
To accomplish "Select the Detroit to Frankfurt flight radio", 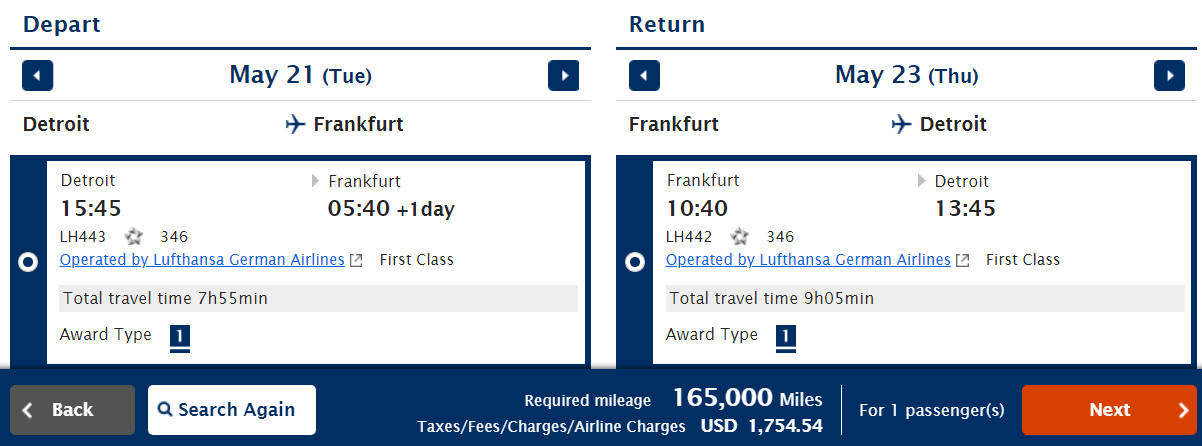I will point(28,262).
